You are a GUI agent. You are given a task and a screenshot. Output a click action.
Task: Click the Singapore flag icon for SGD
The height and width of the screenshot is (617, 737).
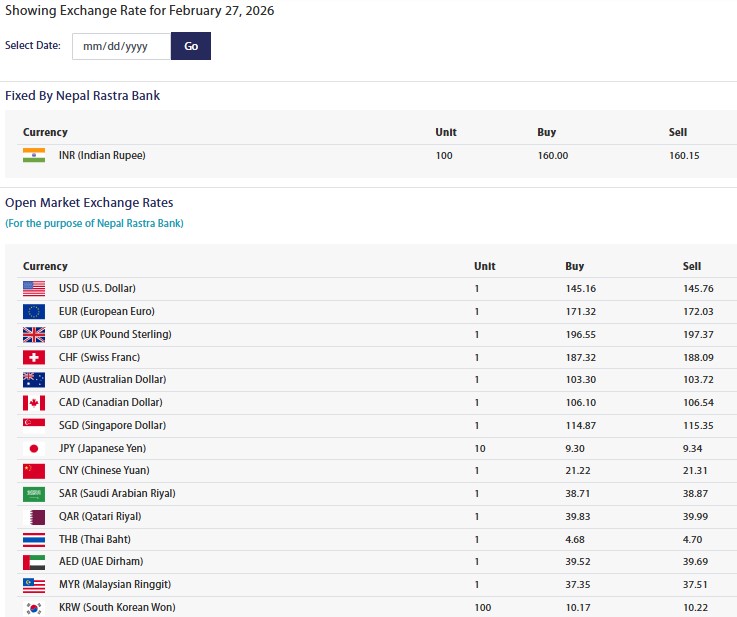pos(33,426)
